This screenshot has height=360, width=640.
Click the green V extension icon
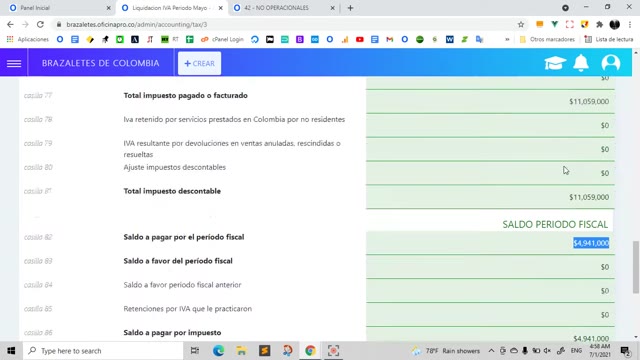[554, 24]
